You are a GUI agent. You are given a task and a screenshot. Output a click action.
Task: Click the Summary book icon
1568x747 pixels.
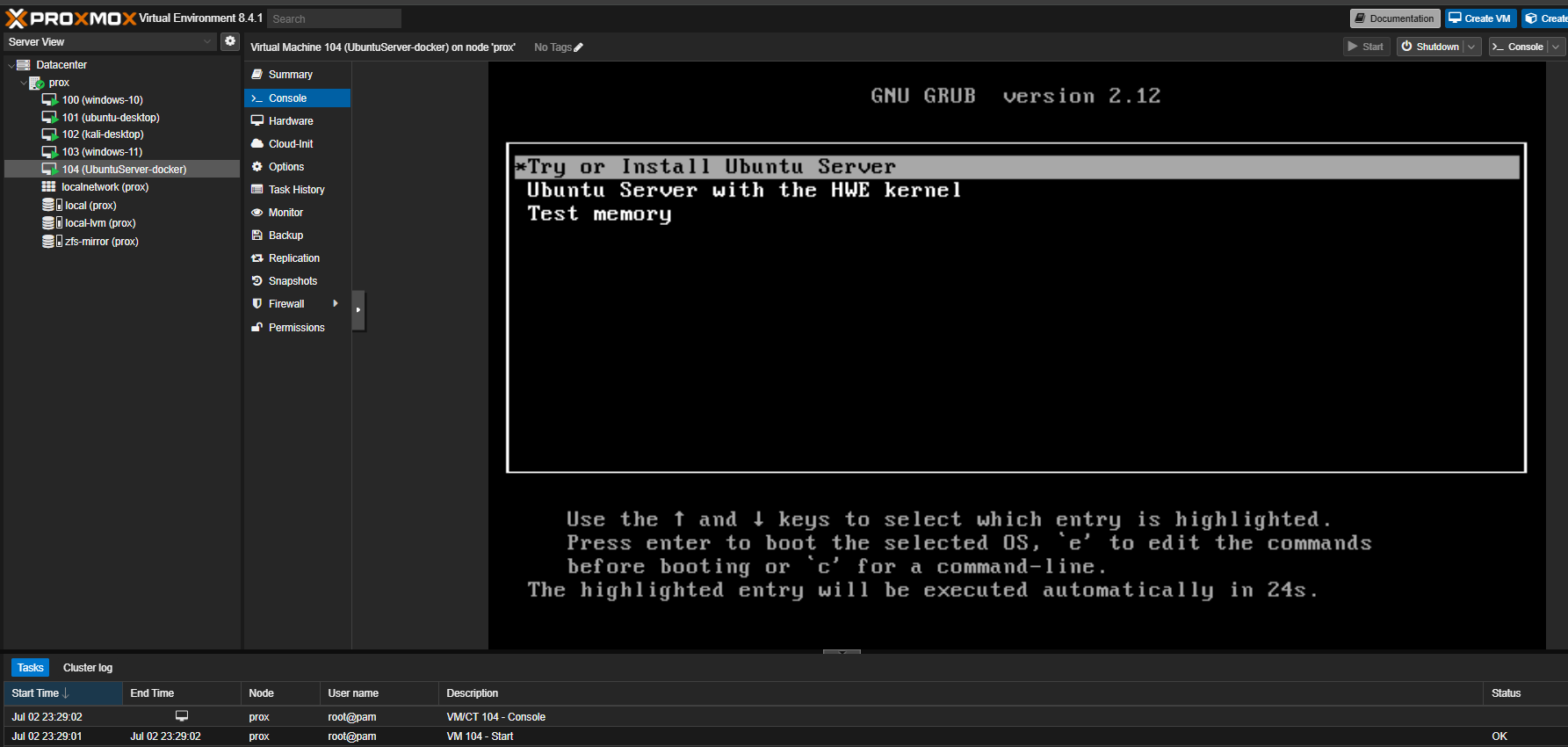pos(257,75)
